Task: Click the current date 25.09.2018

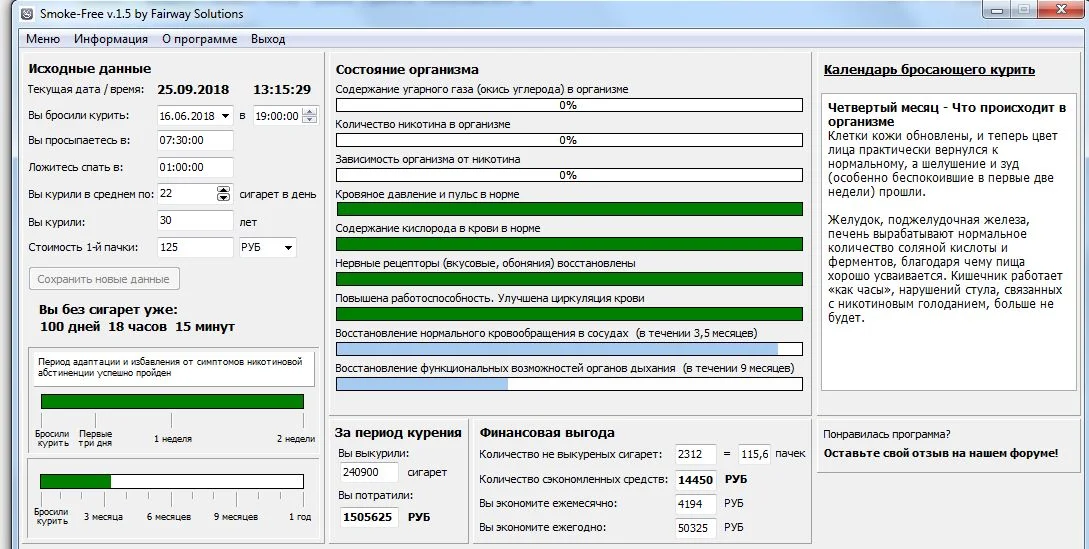Action: point(193,90)
